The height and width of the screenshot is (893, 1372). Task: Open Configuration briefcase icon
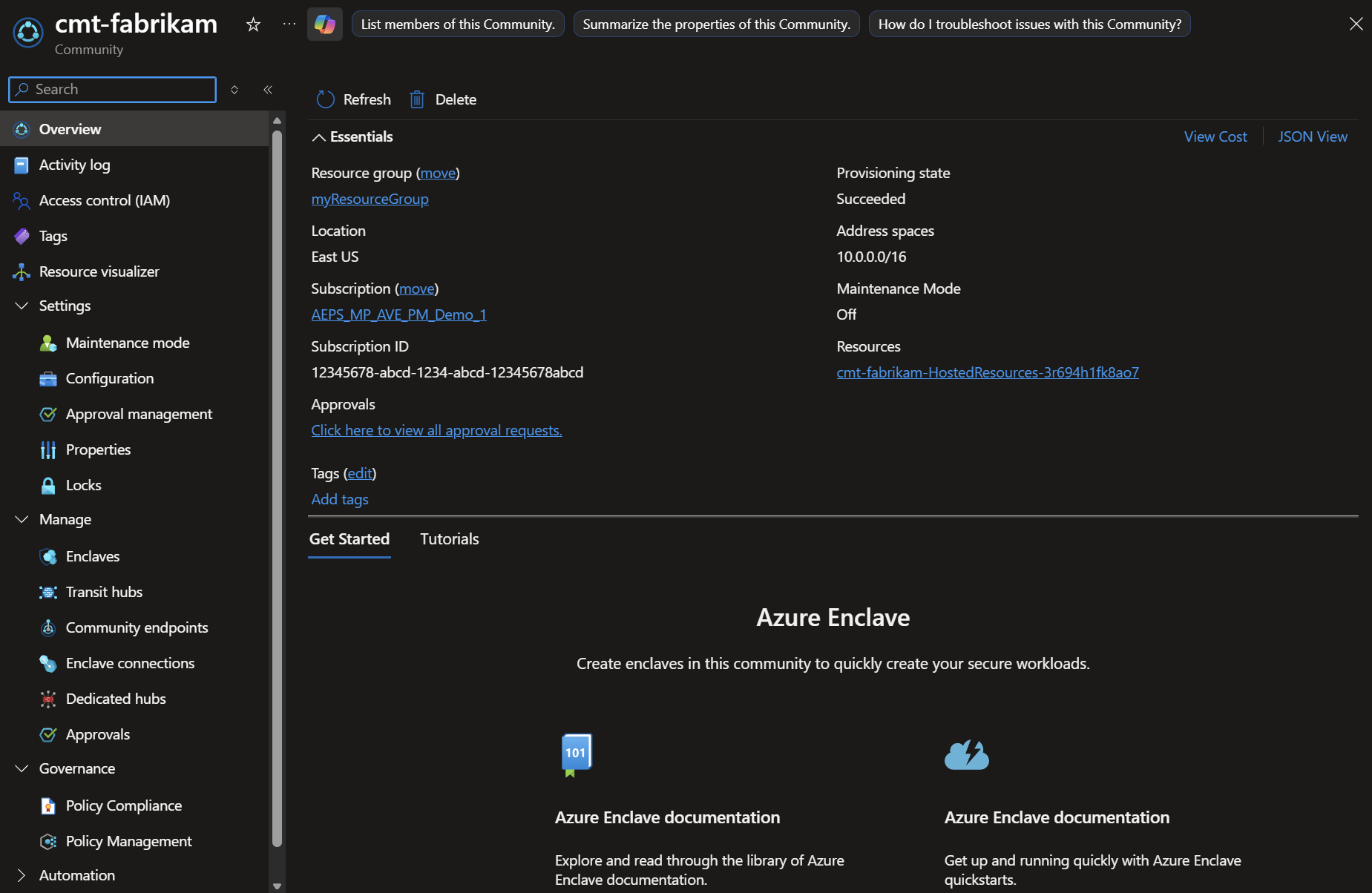pos(48,378)
